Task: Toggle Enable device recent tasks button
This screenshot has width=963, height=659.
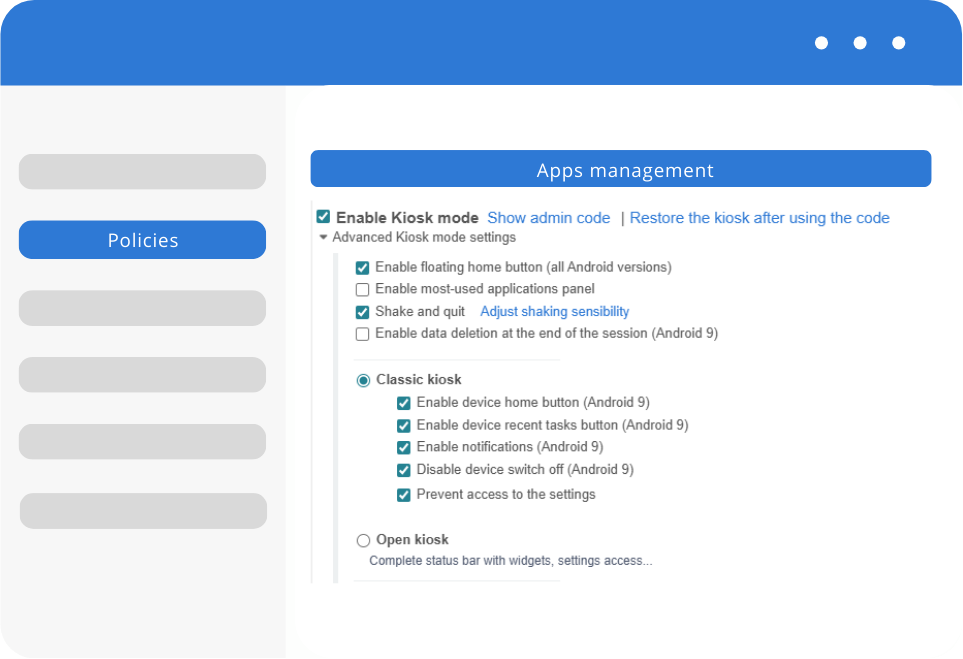Action: pos(404,425)
